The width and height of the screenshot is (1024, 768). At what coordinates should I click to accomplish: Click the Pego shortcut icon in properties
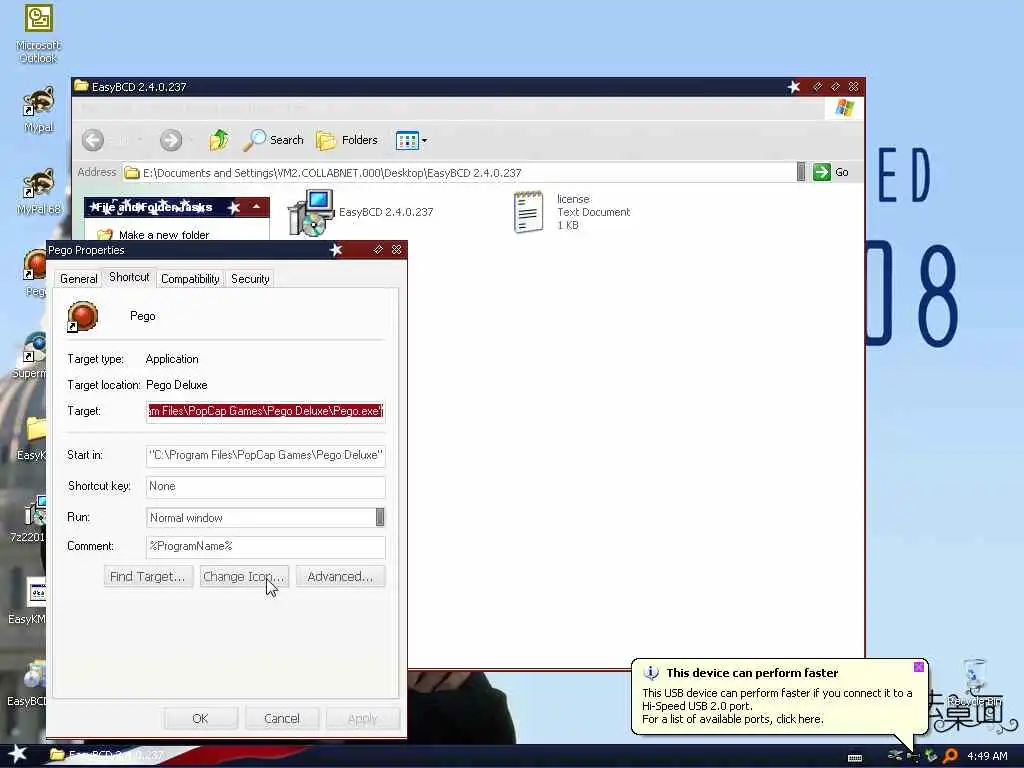point(82,316)
